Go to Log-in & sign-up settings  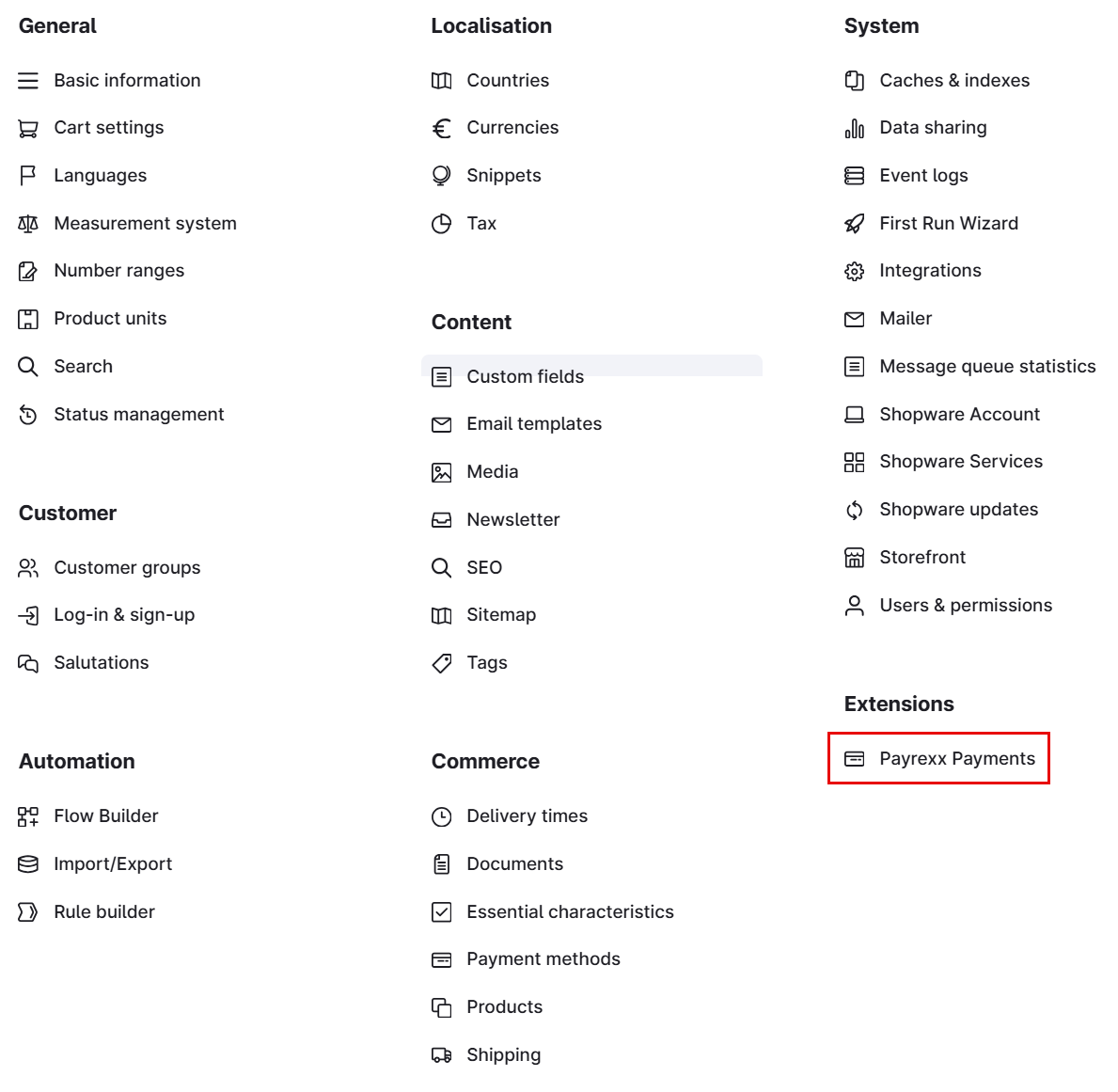tap(124, 615)
